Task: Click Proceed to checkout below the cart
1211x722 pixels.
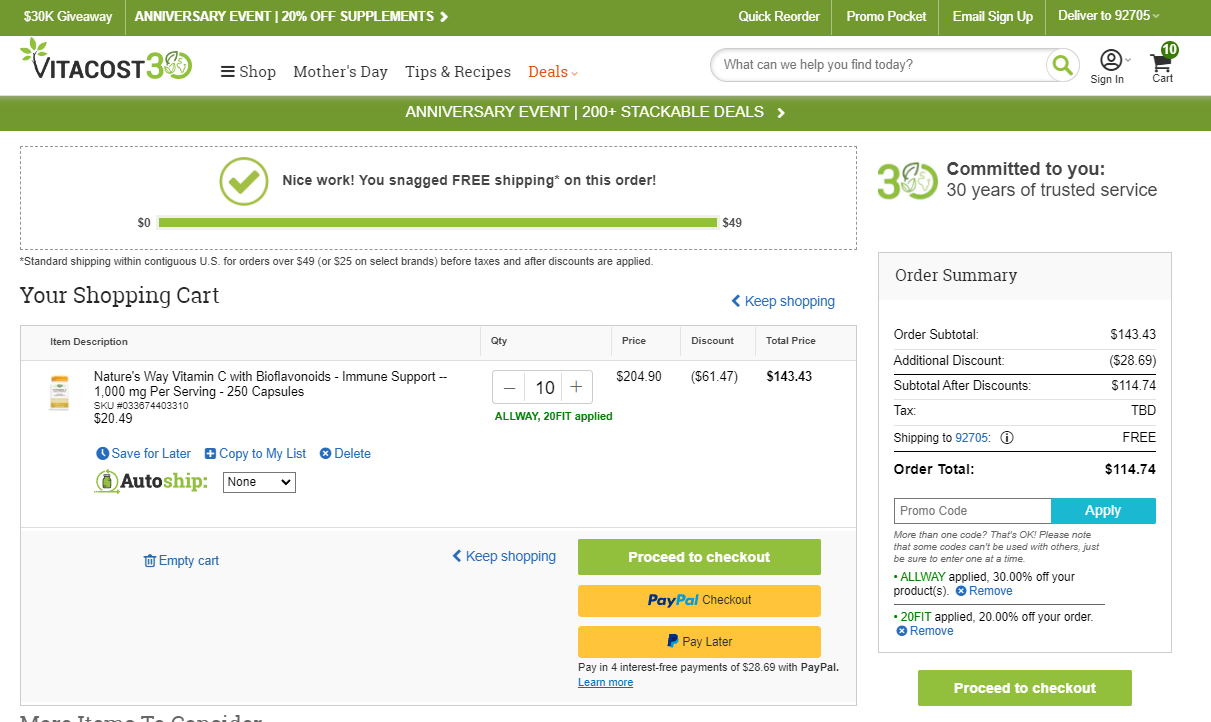Action: point(699,557)
